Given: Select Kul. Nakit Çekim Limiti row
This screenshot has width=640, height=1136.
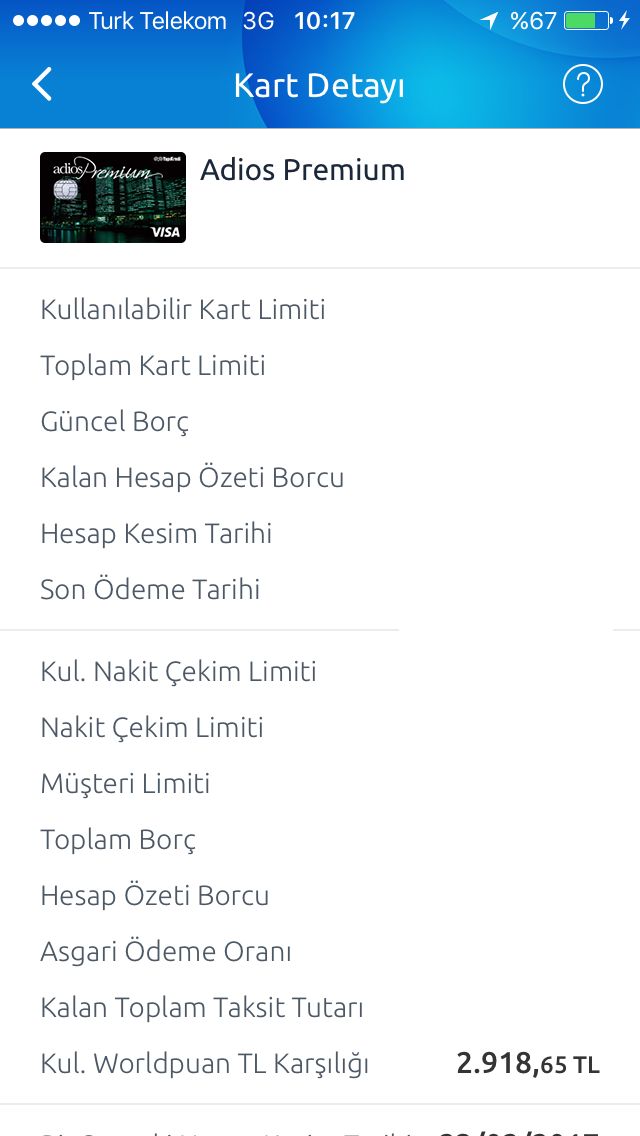Looking at the screenshot, I should 320,672.
